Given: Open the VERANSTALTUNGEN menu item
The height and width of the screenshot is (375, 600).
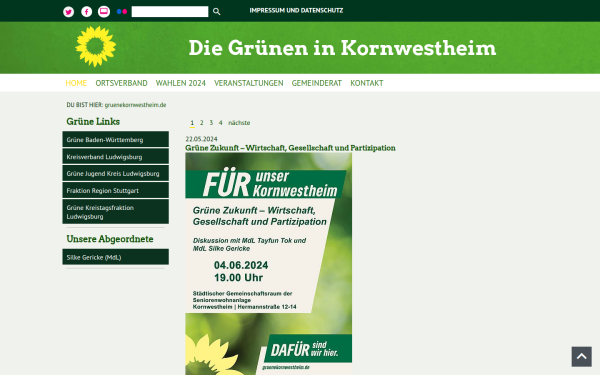Looking at the screenshot, I should point(249,83).
